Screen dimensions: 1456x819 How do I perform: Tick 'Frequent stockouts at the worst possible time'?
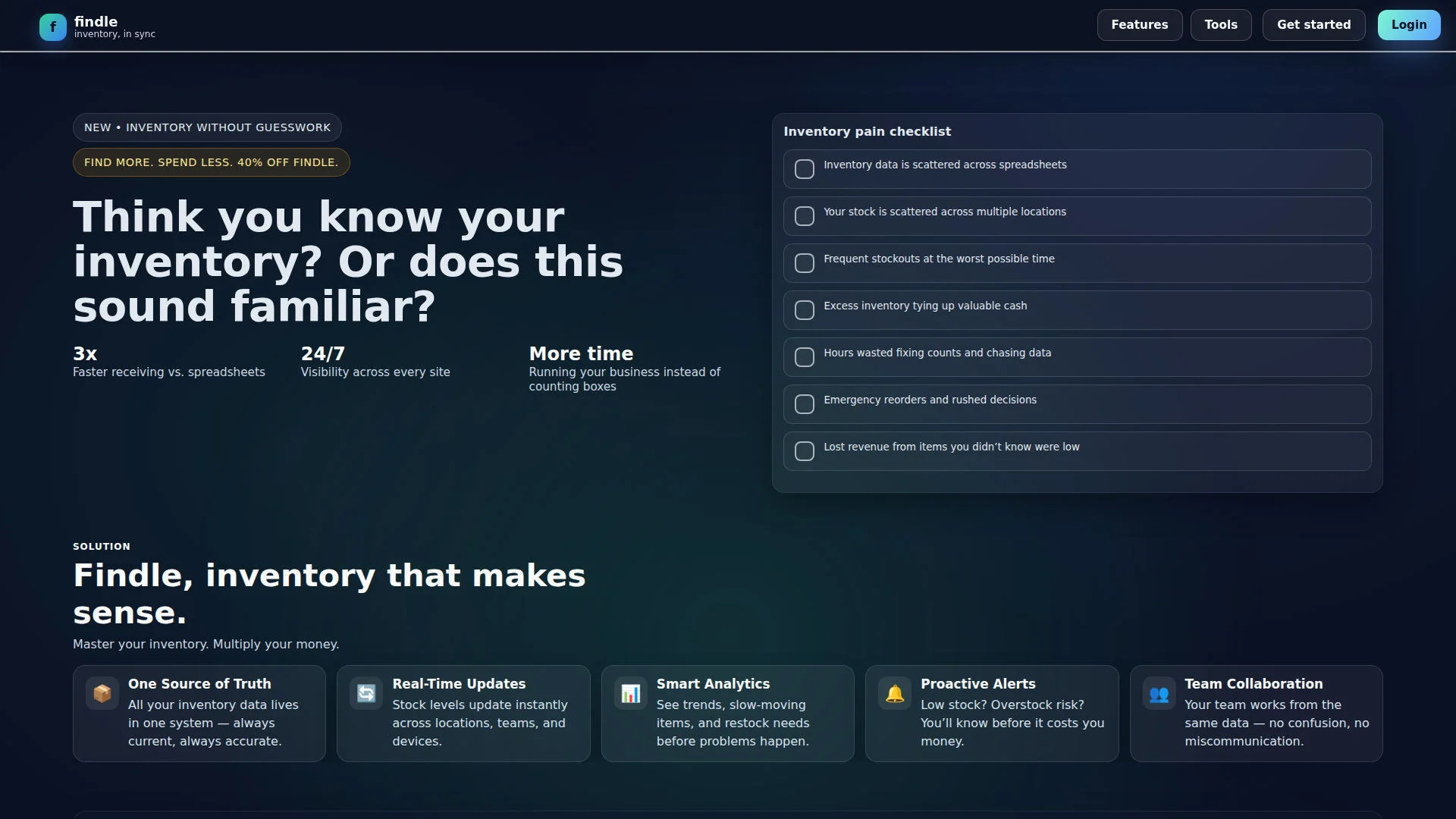pos(805,263)
